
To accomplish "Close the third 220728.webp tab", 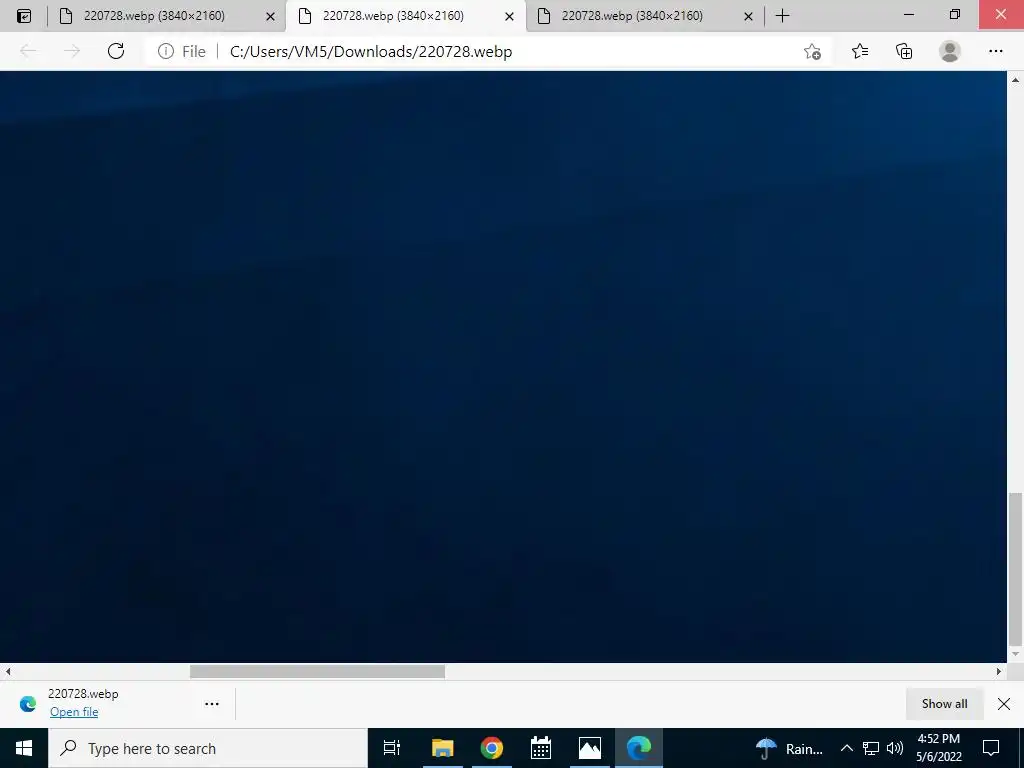I will coord(748,16).
